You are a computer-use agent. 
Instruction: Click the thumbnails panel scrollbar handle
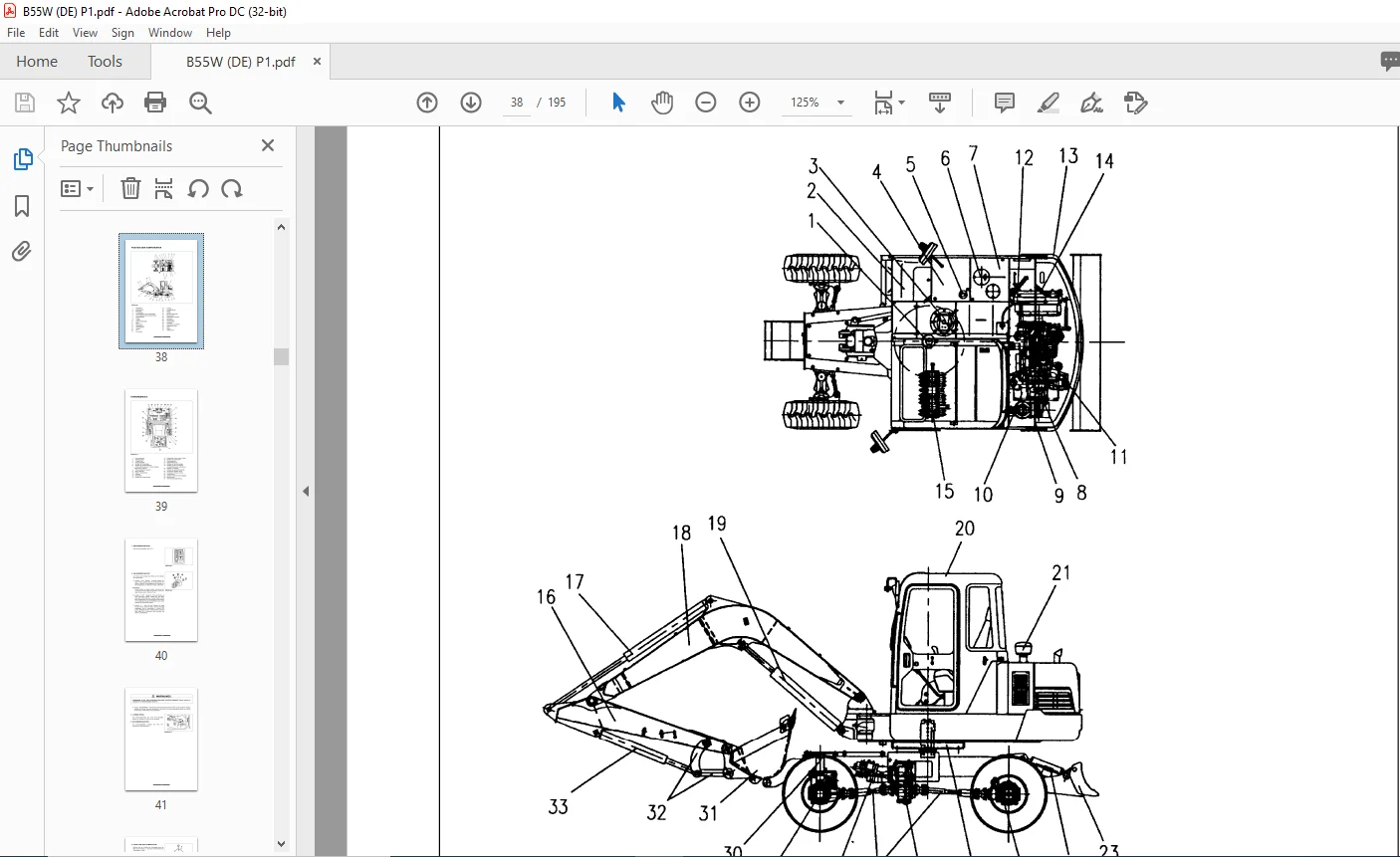click(x=281, y=356)
